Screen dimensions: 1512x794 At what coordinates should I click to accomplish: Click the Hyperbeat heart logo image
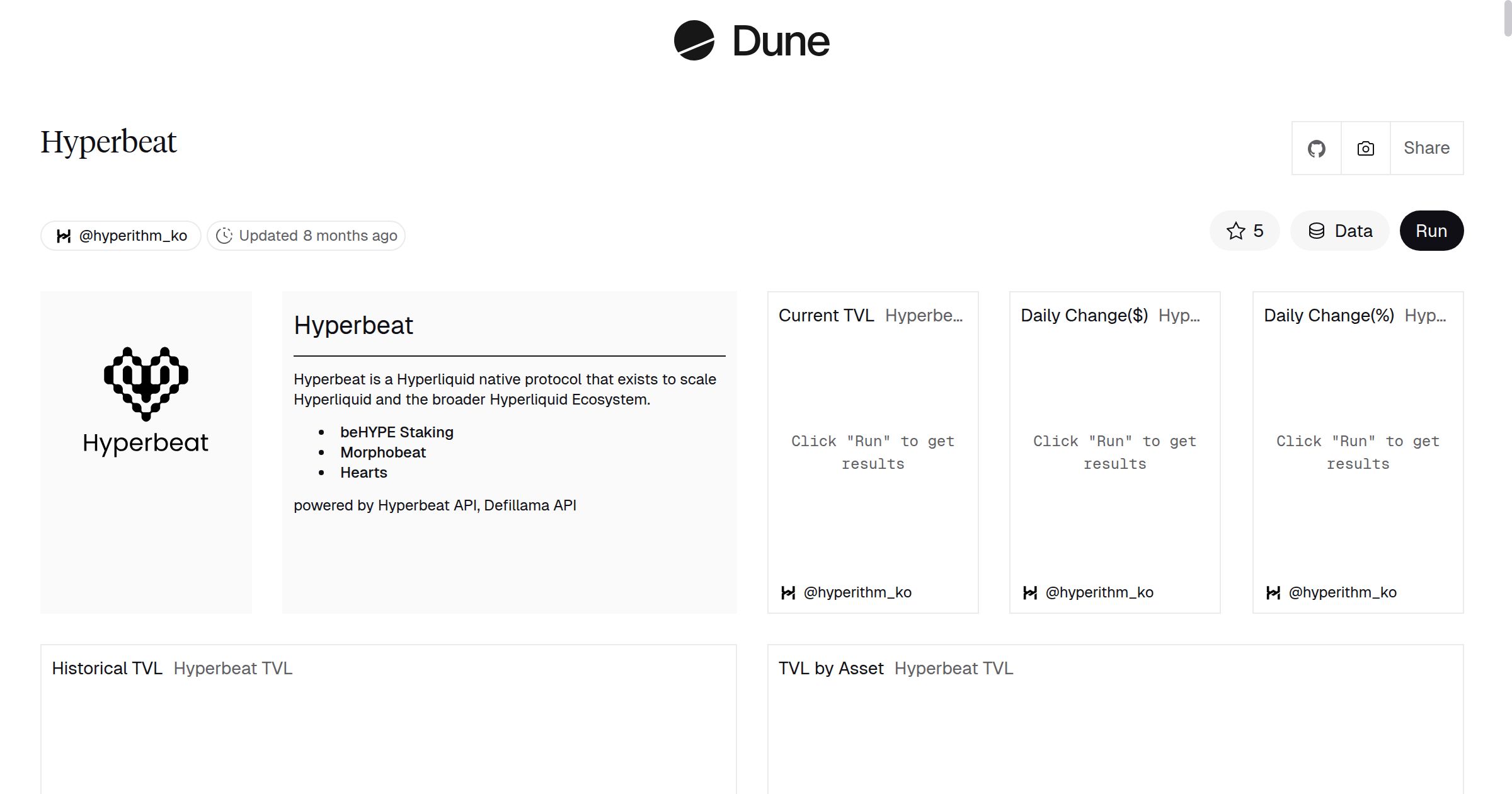(146, 384)
